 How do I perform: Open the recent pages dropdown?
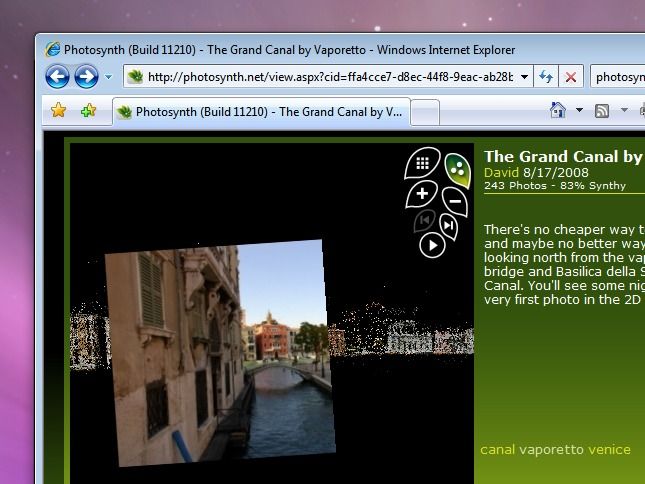click(108, 76)
